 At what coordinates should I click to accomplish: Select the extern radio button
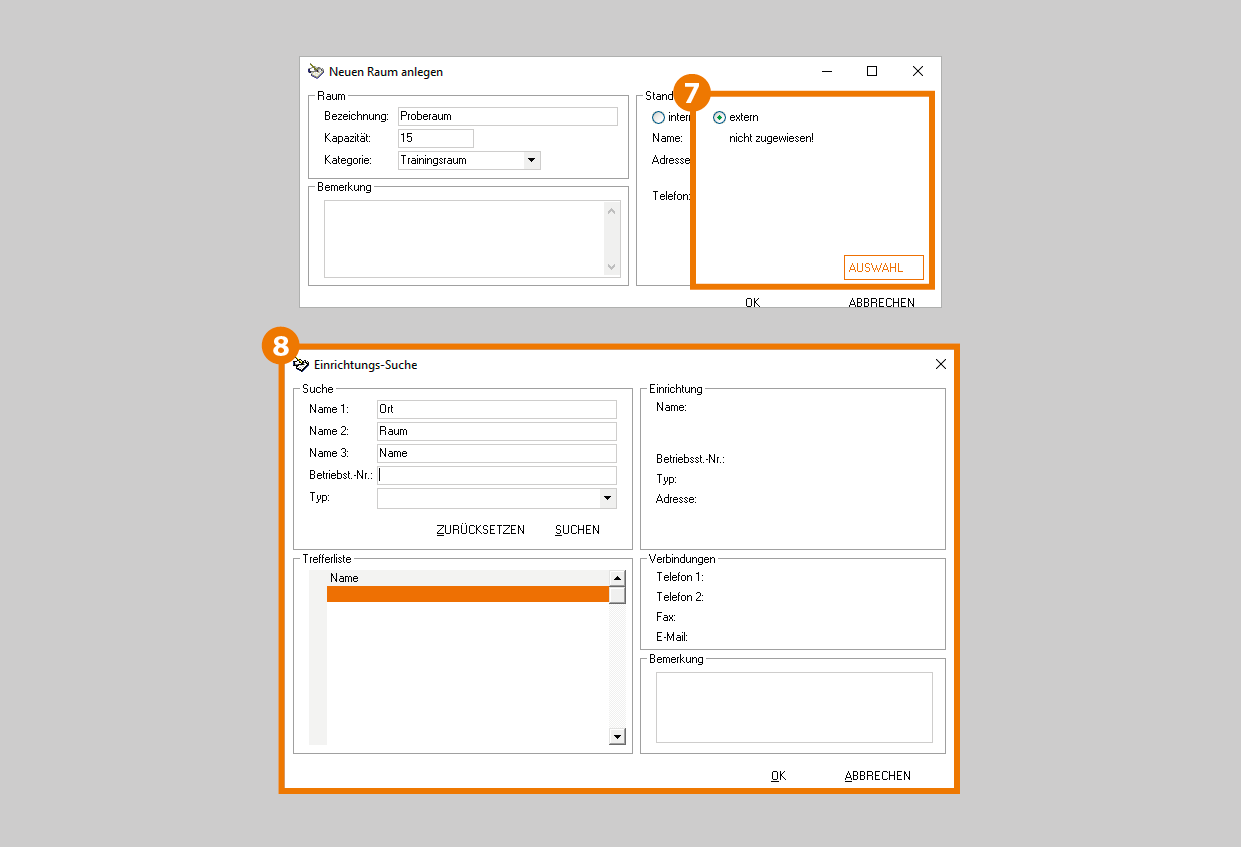[719, 118]
